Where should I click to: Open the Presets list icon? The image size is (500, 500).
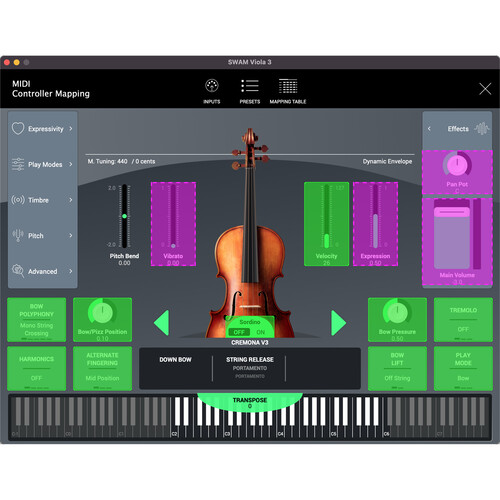click(x=250, y=86)
